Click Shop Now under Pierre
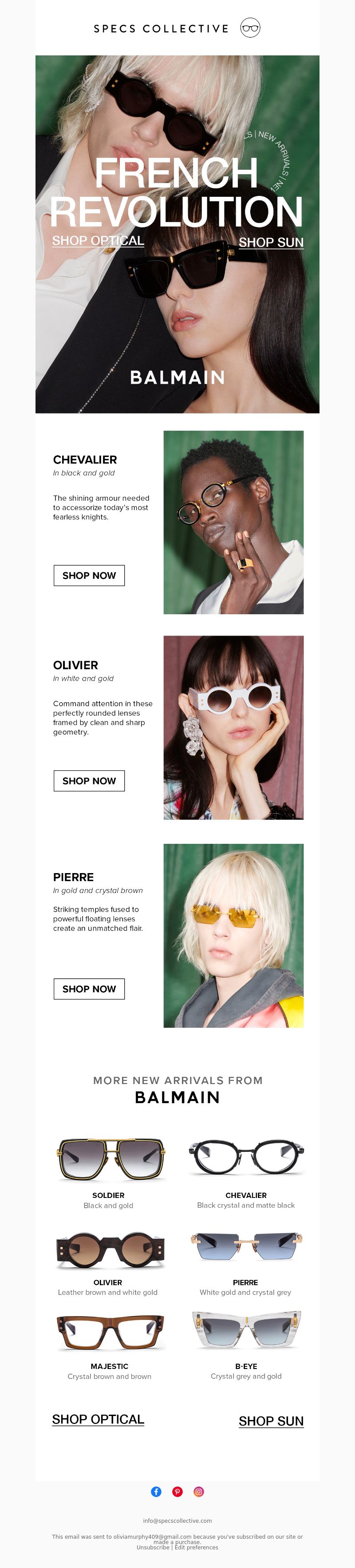Image resolution: width=355 pixels, height=1568 pixels. pyautogui.click(x=89, y=988)
